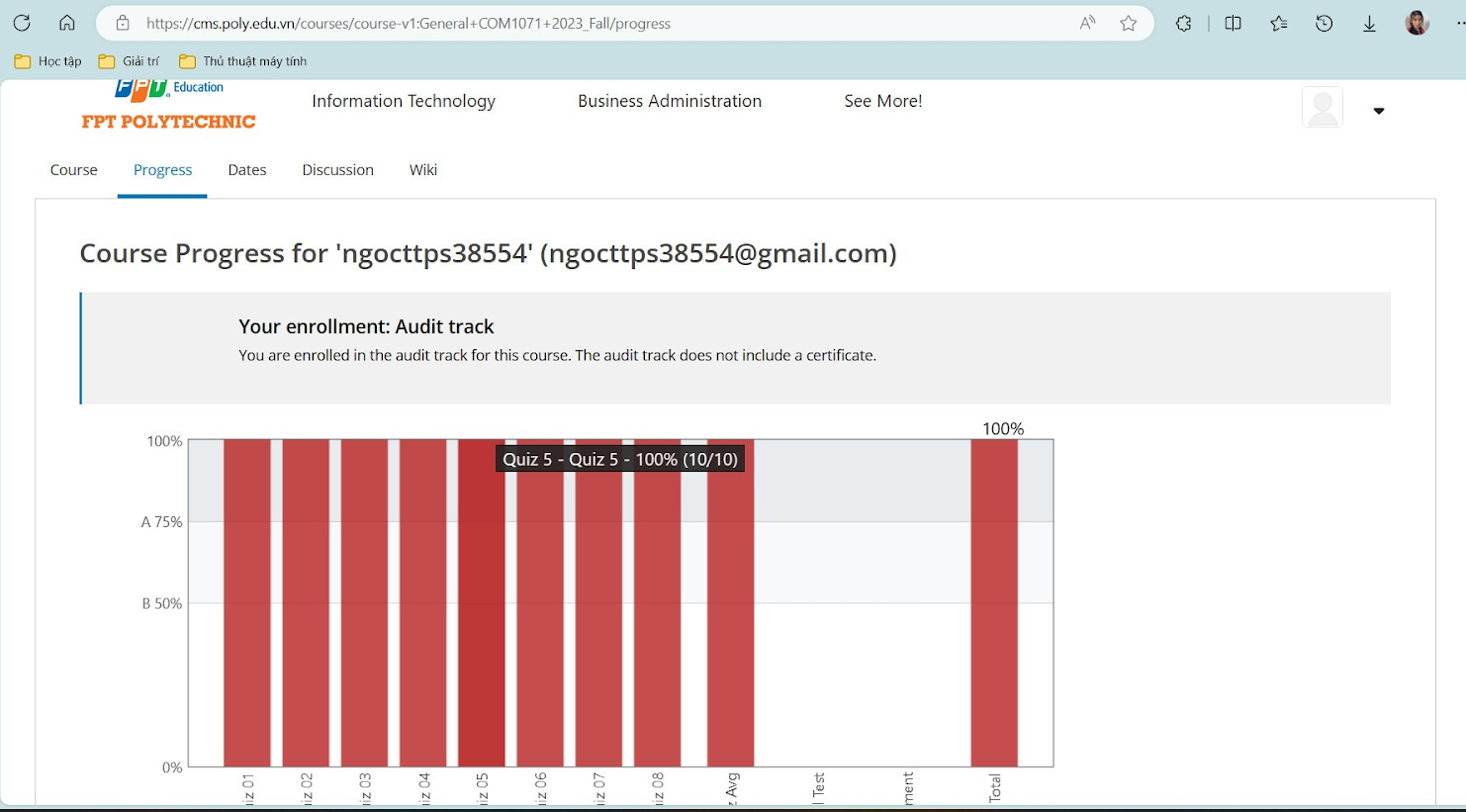Go to the browser home icon
Screen dimensions: 1466x812
(67, 23)
